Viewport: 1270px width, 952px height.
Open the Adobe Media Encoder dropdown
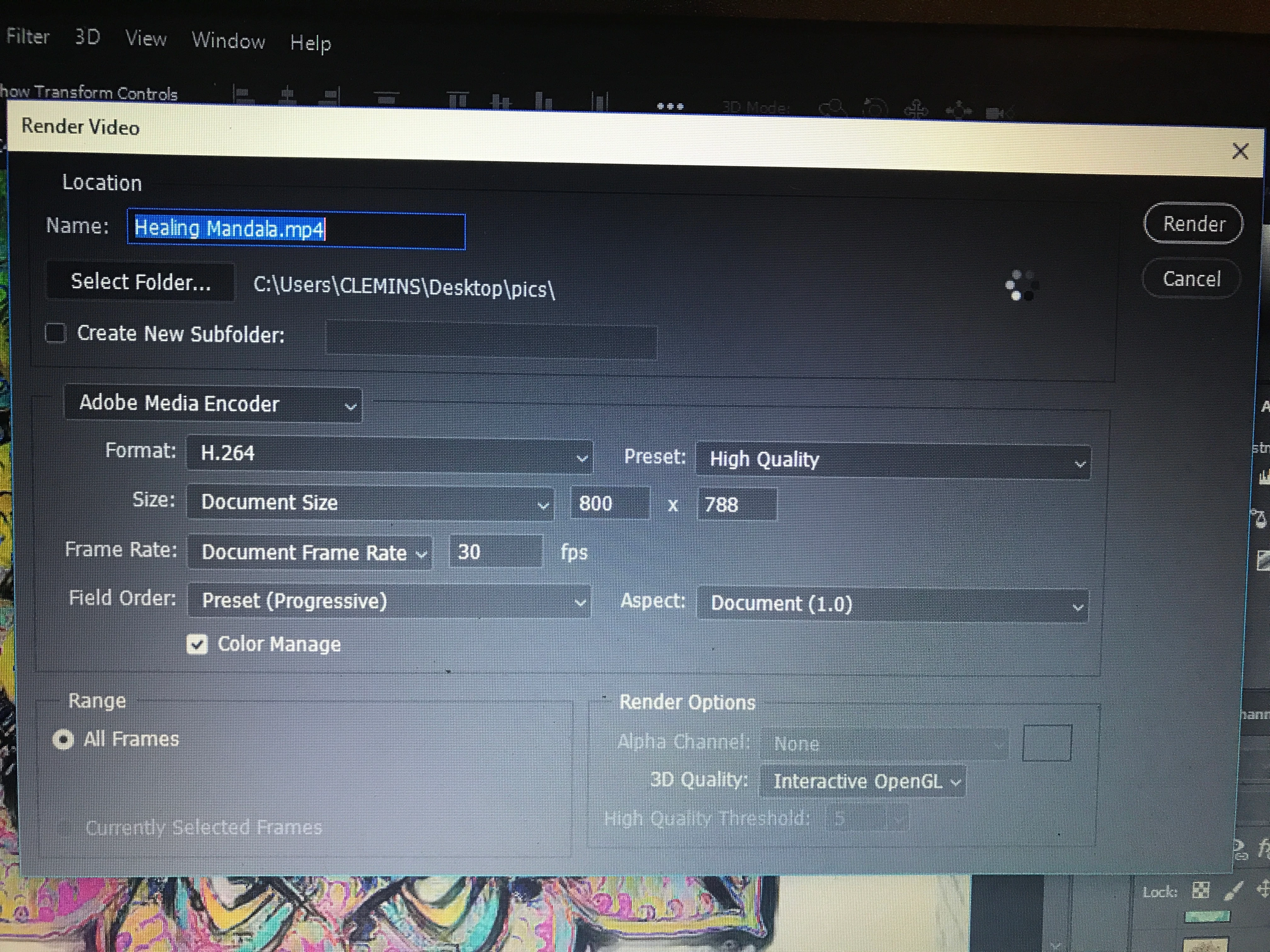(214, 405)
